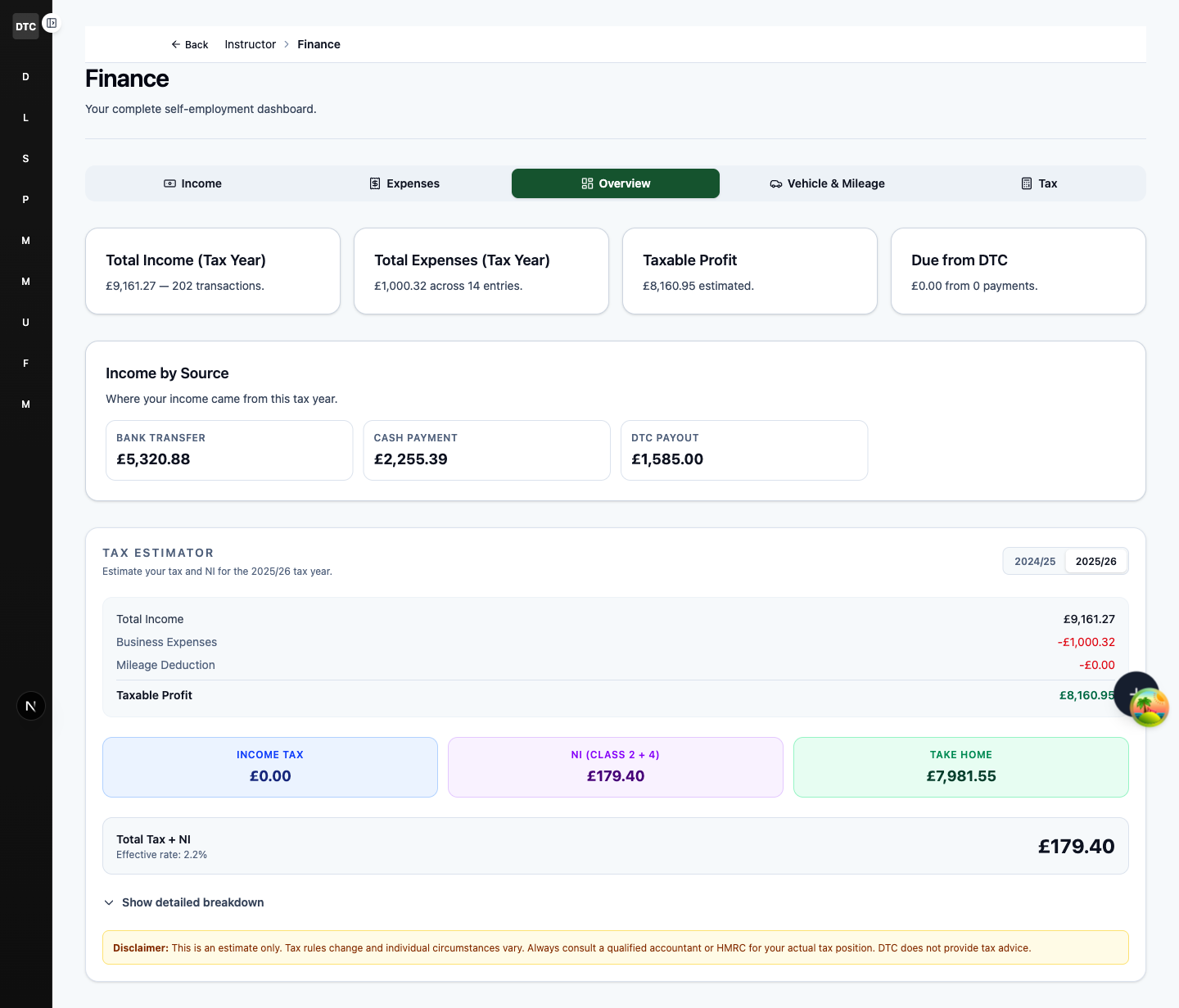This screenshot has height=1008, width=1179.
Task: Click the NI (Class 2 + 4) box
Action: [616, 767]
